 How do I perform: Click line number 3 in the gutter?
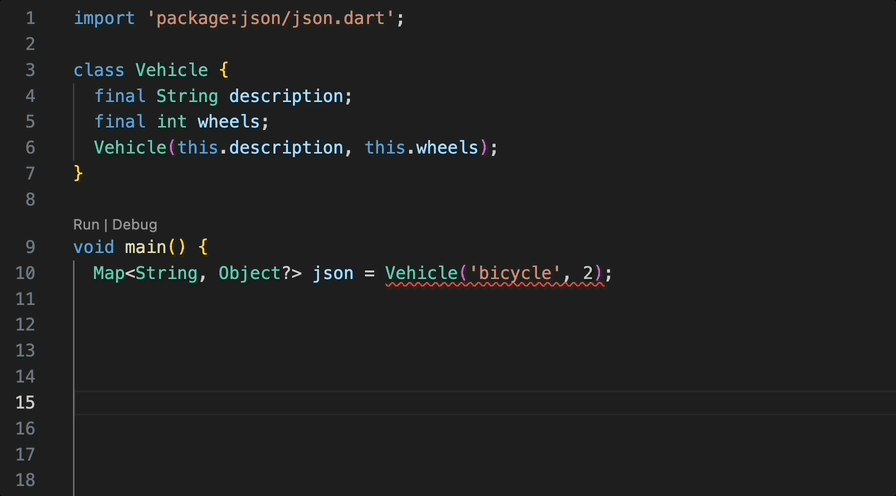[x=29, y=70]
